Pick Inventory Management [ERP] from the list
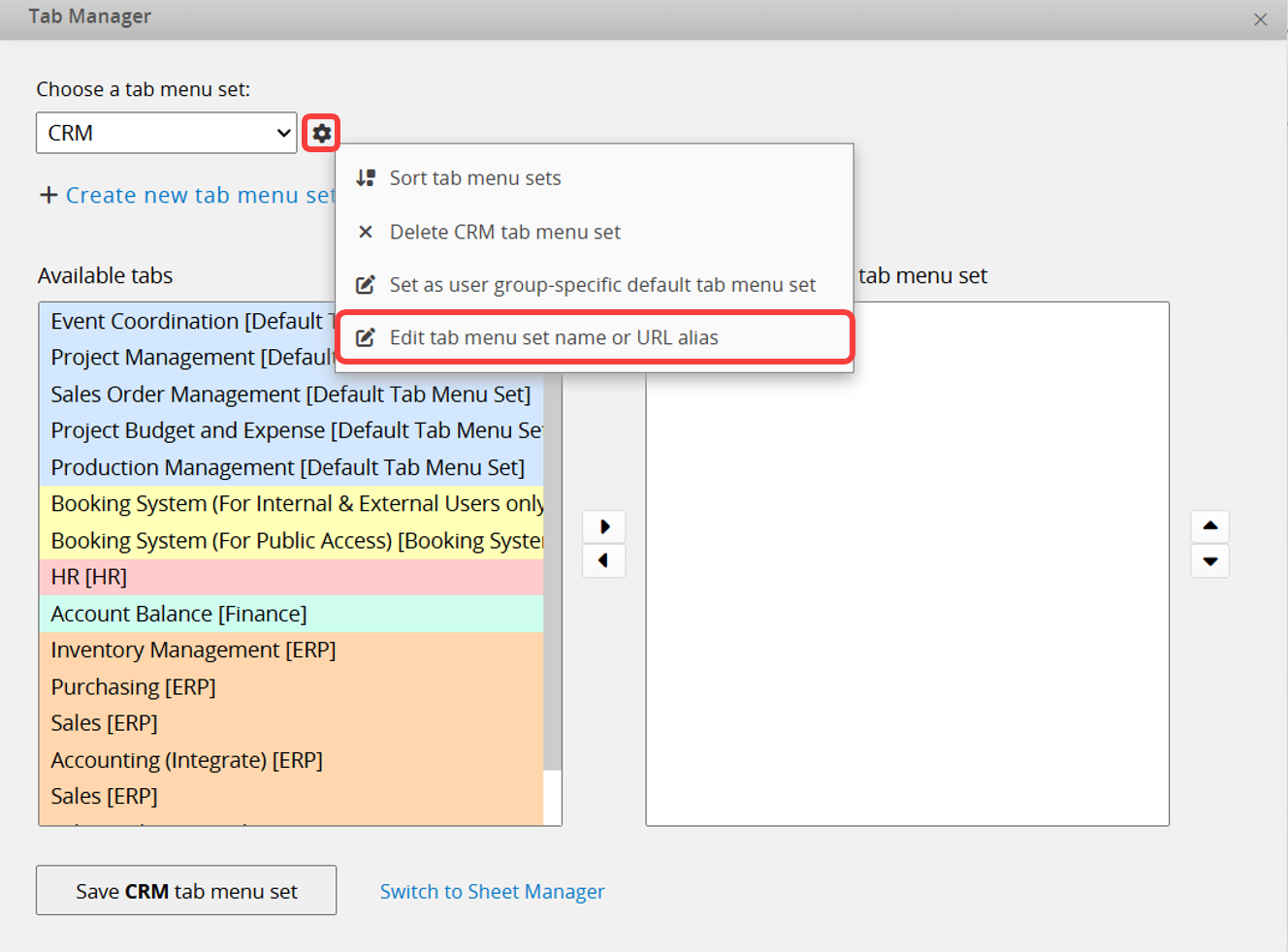 point(193,651)
